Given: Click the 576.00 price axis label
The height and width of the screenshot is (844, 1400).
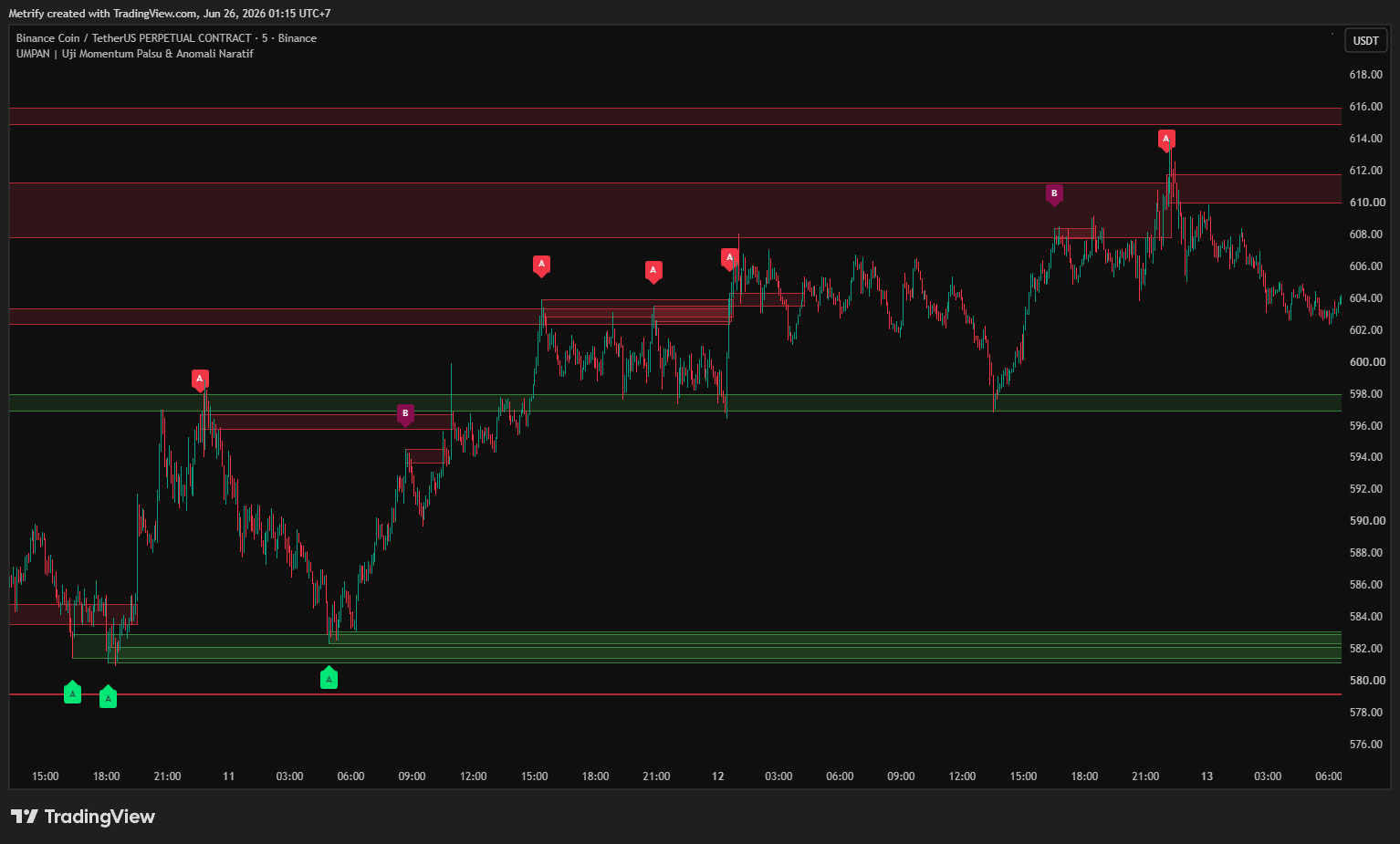Looking at the screenshot, I should coord(1366,745).
